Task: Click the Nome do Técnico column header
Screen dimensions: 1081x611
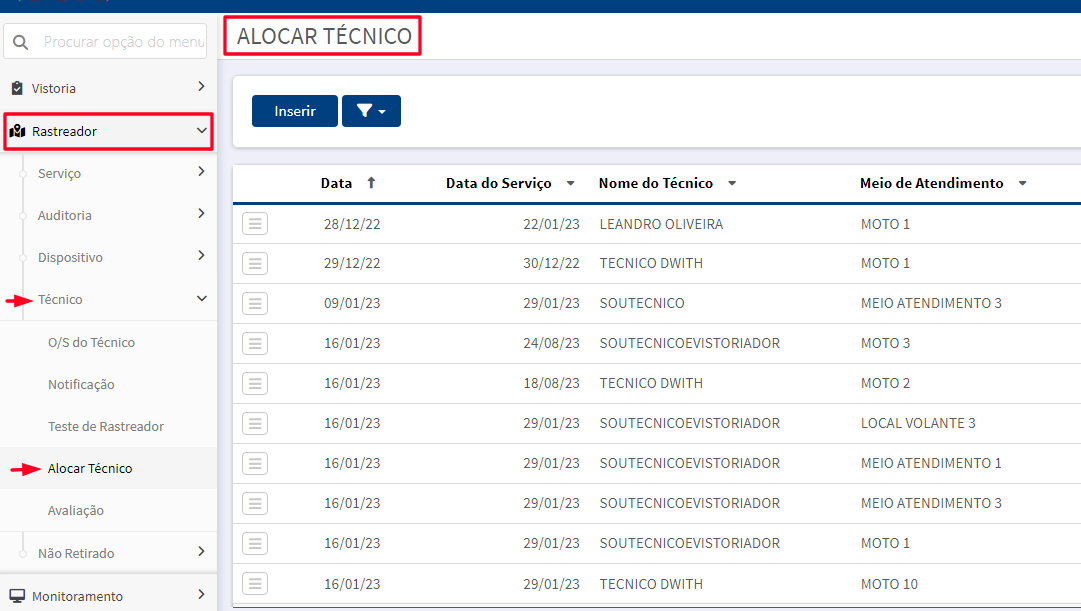Action: (x=656, y=183)
